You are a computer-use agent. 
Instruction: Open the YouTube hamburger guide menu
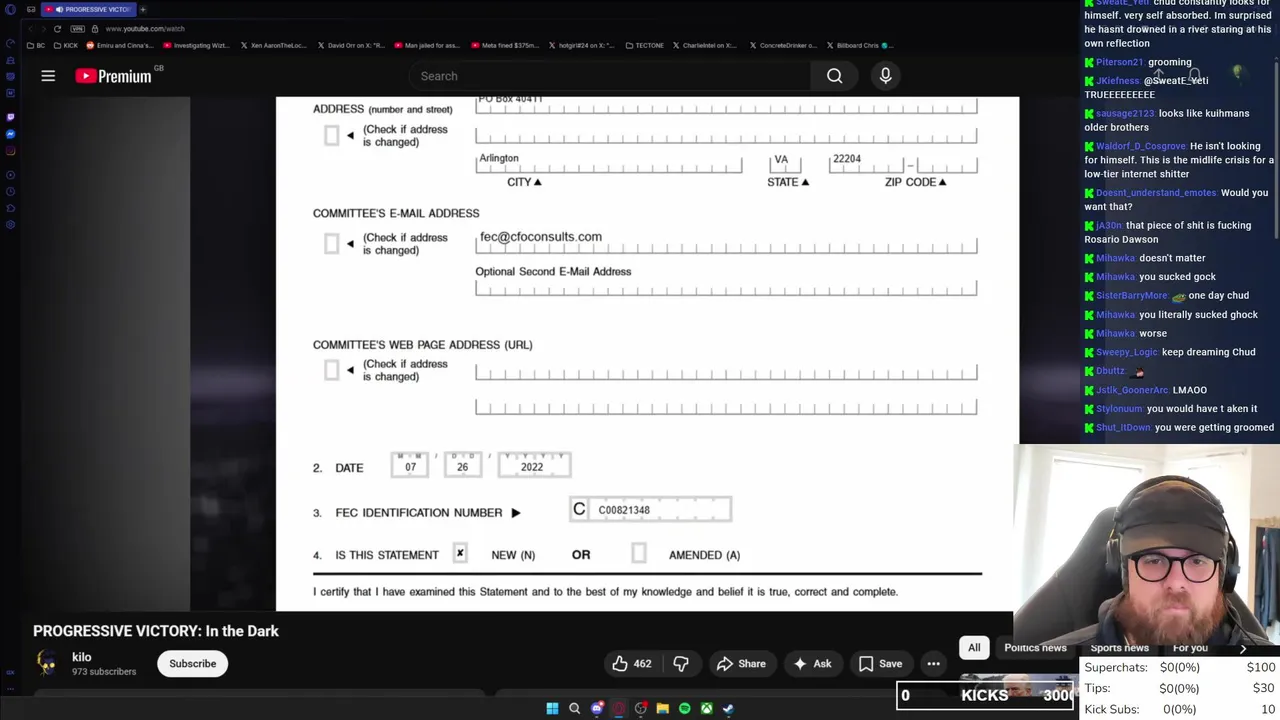pos(48,76)
